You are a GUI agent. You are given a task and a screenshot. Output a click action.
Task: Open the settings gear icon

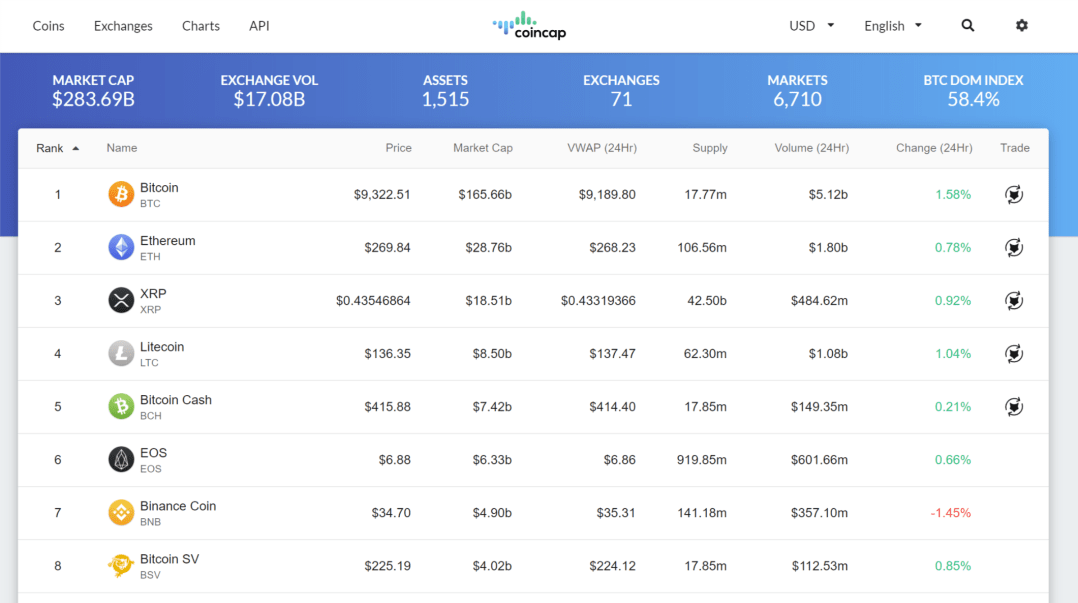point(1021,26)
